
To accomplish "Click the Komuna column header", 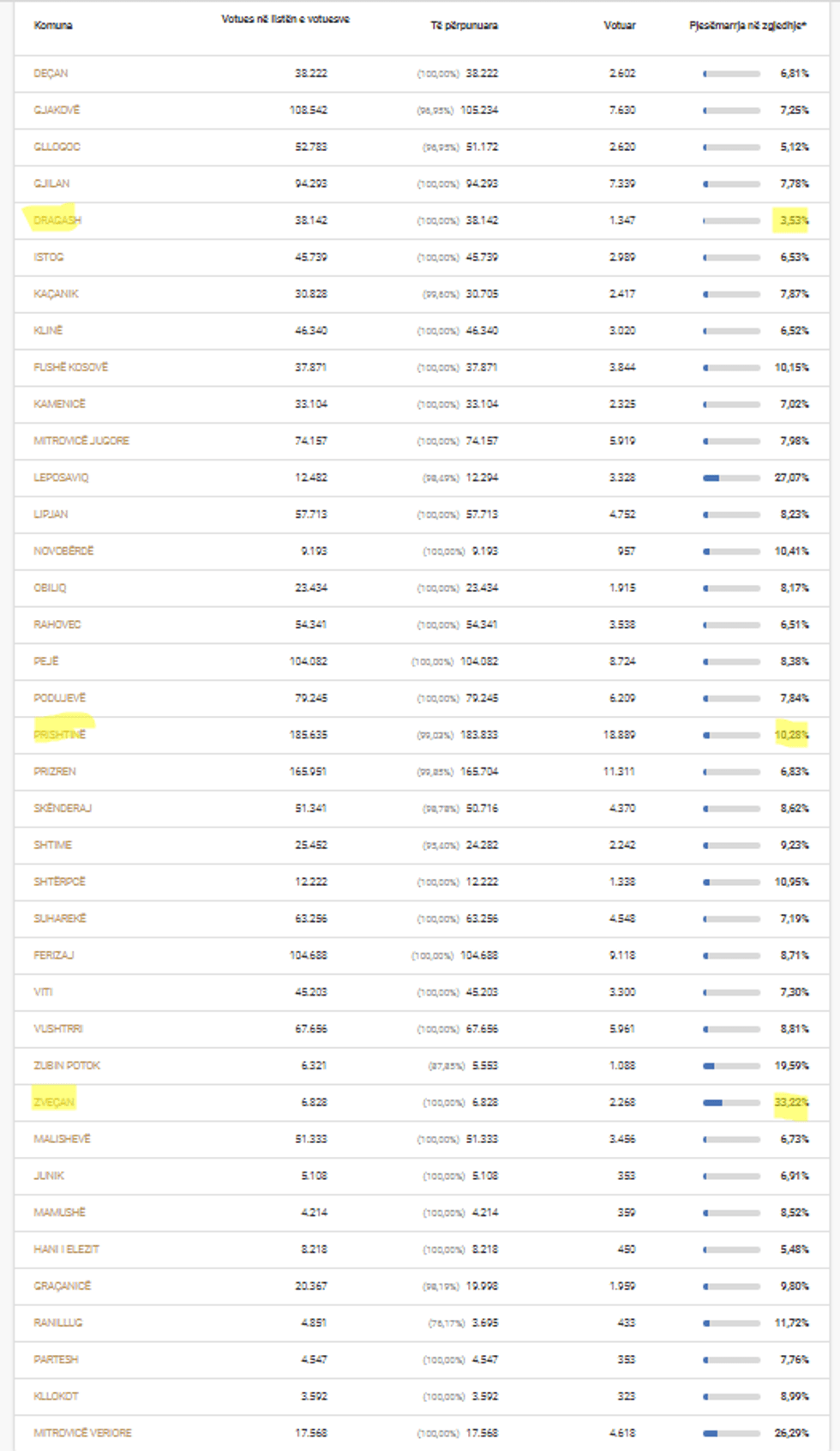I will point(53,26).
